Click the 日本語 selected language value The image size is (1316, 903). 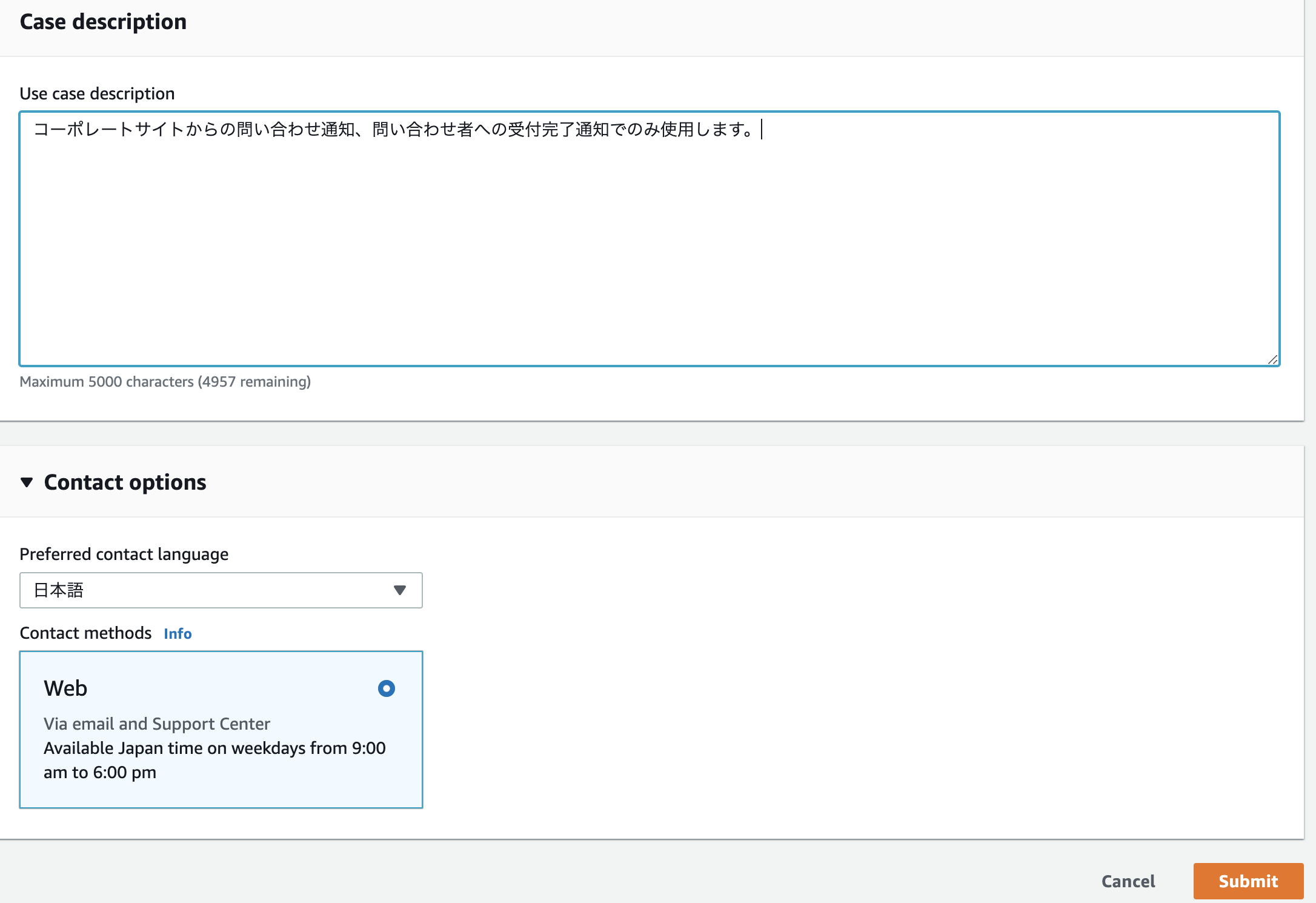[x=59, y=590]
